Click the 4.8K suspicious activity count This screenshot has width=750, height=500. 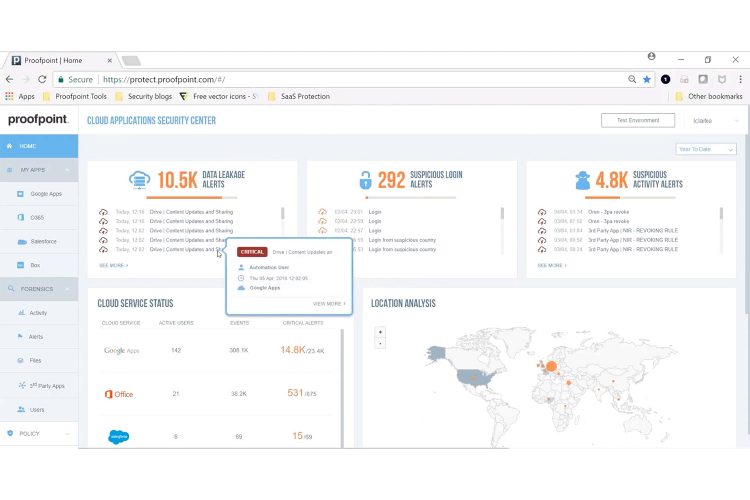[611, 180]
